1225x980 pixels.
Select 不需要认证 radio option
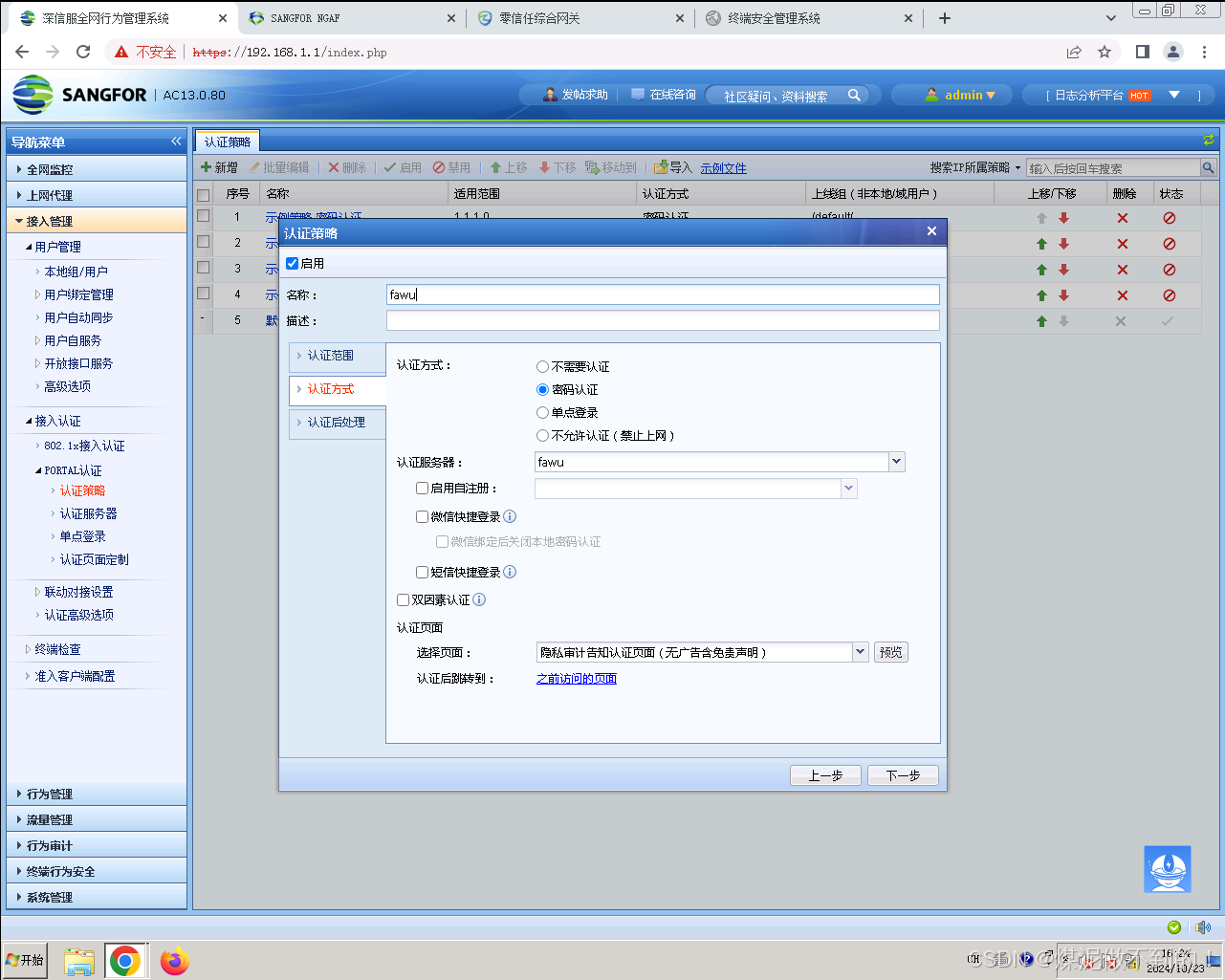click(x=542, y=366)
